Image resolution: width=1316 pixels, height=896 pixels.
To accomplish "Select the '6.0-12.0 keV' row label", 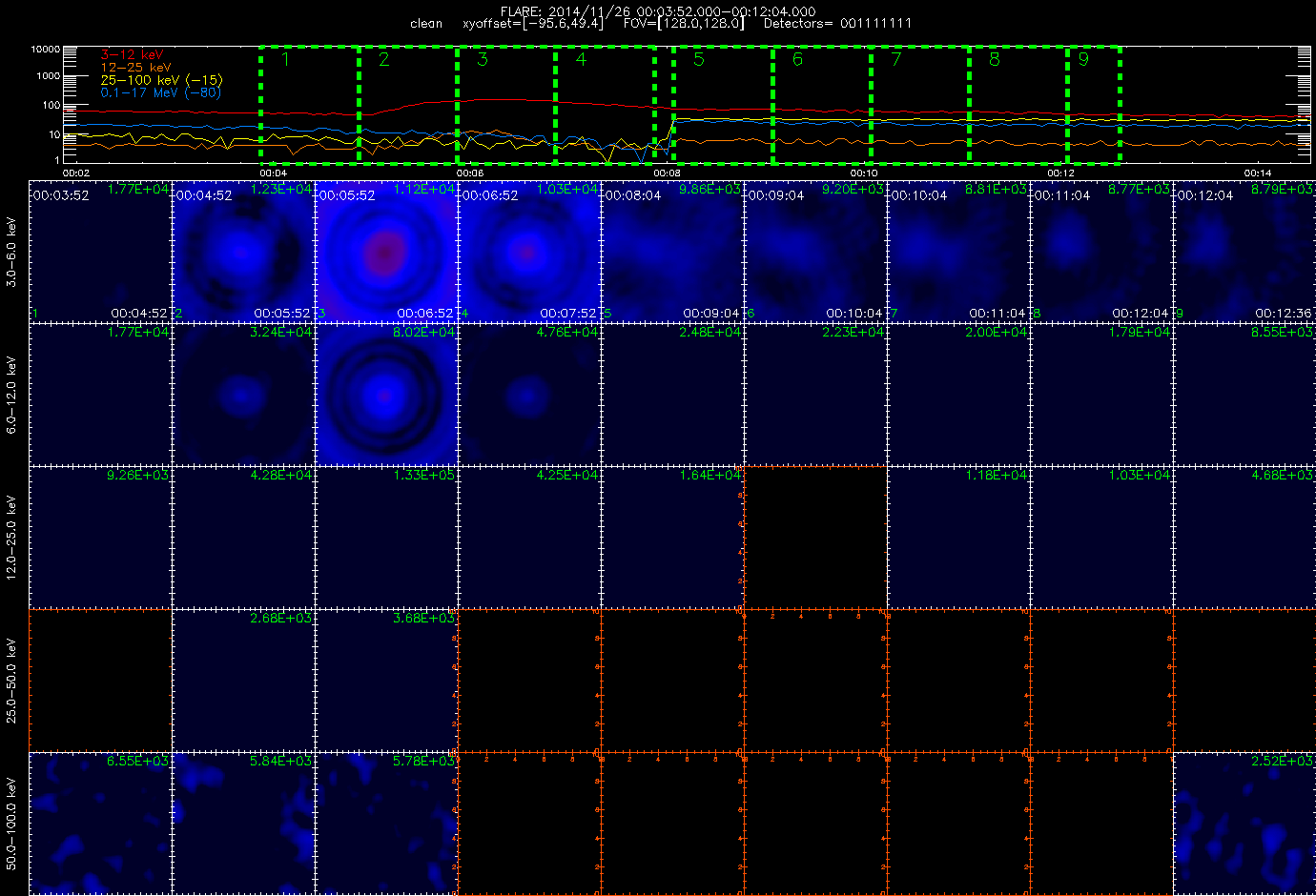I will tap(11, 396).
